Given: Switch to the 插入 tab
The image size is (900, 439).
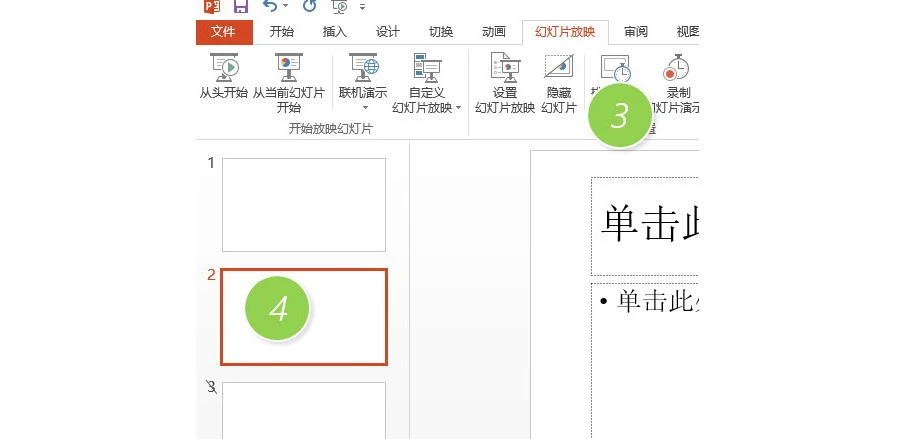Looking at the screenshot, I should [335, 32].
